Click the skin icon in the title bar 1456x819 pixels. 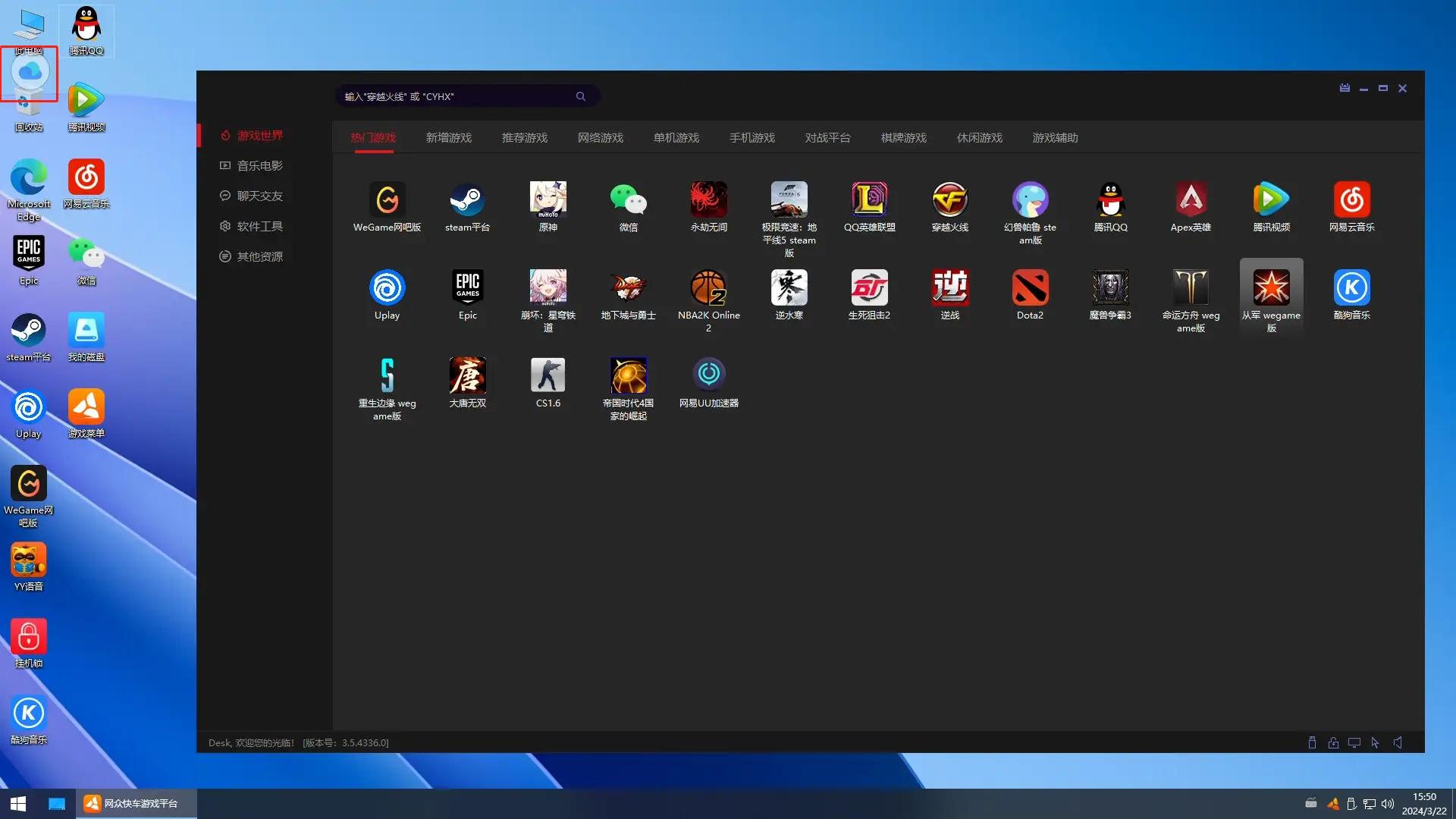point(1345,88)
